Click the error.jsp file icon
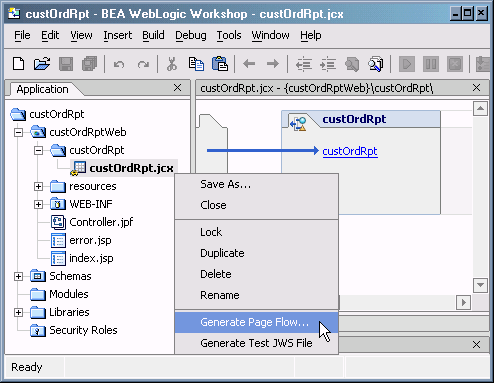494x383 pixels. 58,240
